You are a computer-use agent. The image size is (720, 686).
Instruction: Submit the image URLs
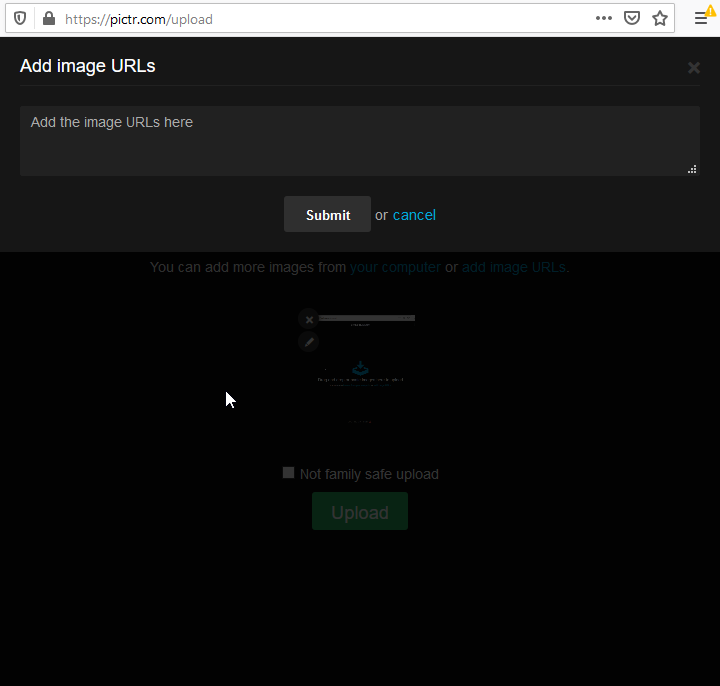coord(327,214)
